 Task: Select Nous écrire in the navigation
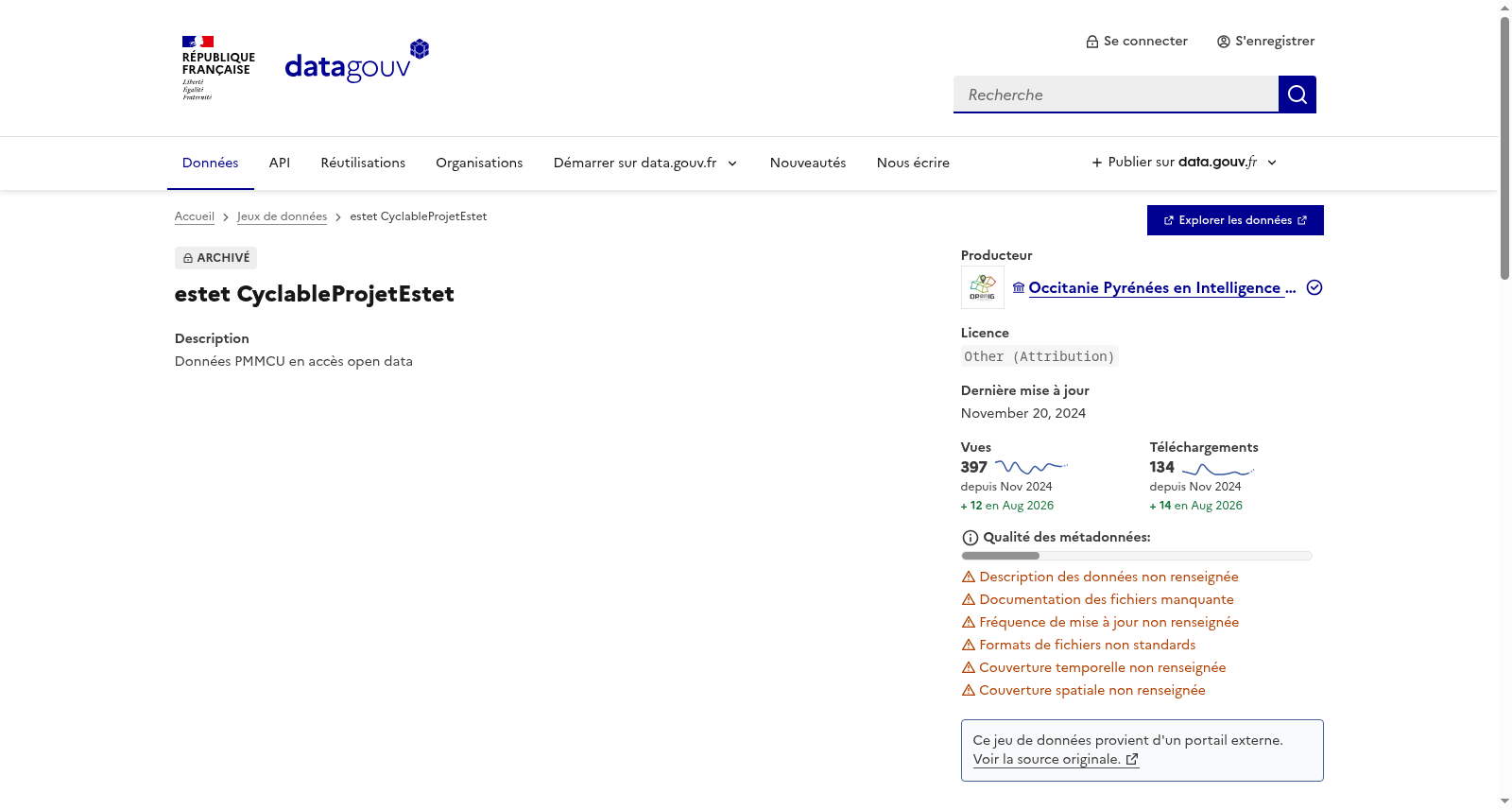[x=913, y=163]
